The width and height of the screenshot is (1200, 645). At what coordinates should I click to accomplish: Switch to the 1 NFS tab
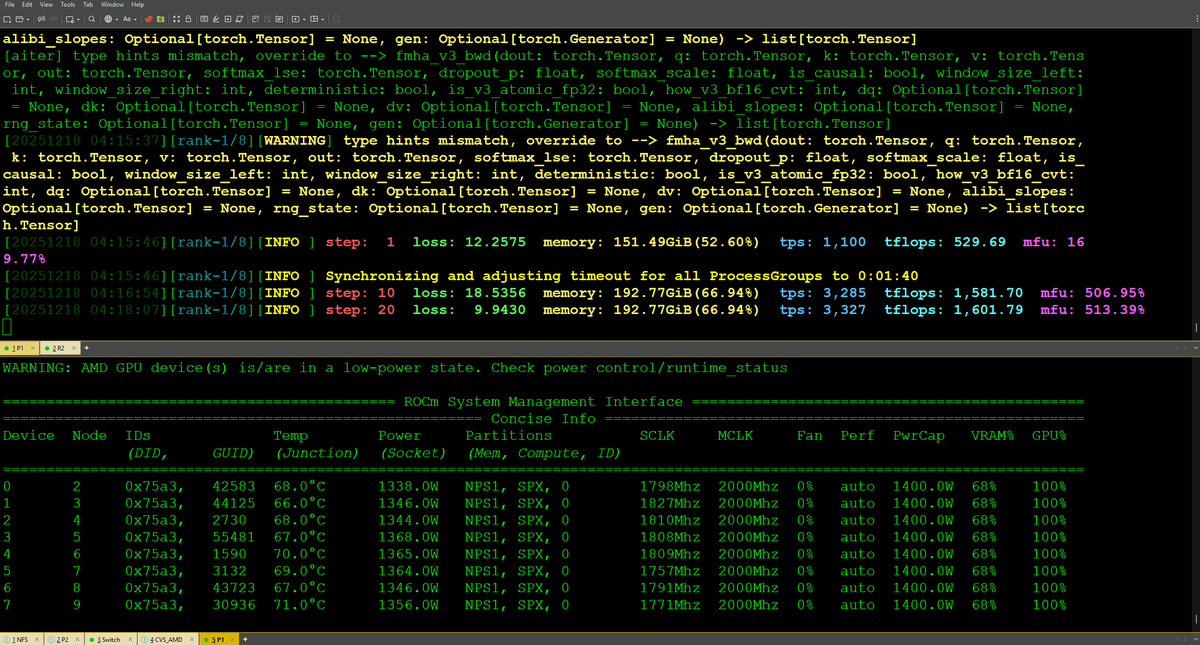pos(21,639)
